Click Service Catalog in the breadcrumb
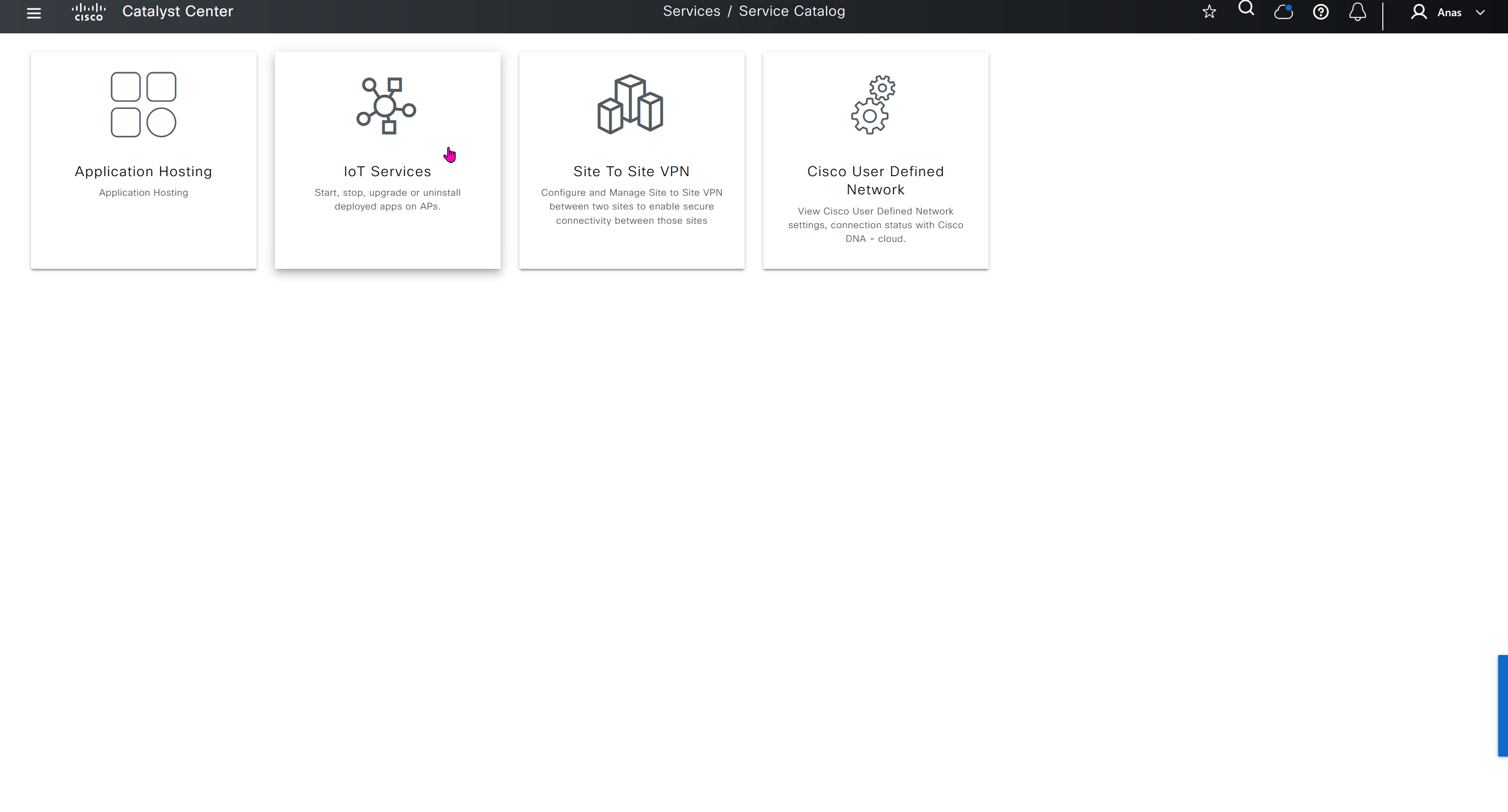The height and width of the screenshot is (812, 1508). 791,11
